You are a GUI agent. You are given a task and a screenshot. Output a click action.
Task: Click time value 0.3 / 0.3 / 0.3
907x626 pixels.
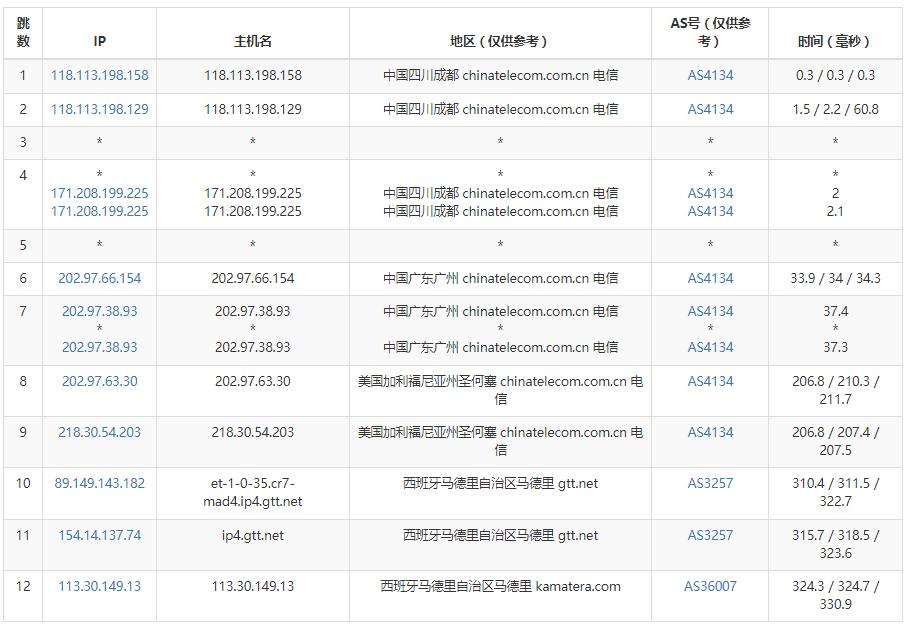[835, 75]
